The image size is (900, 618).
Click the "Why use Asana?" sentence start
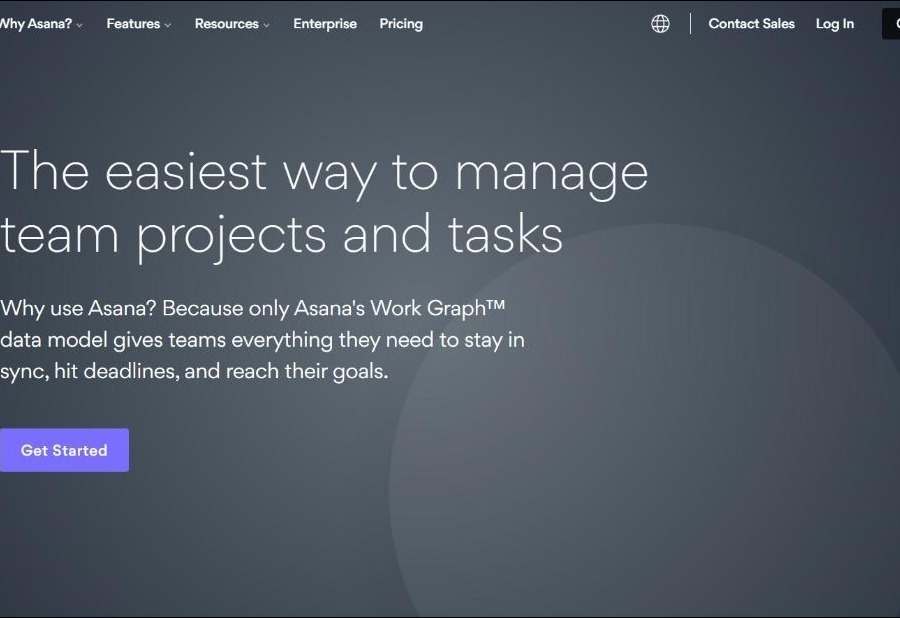78,308
